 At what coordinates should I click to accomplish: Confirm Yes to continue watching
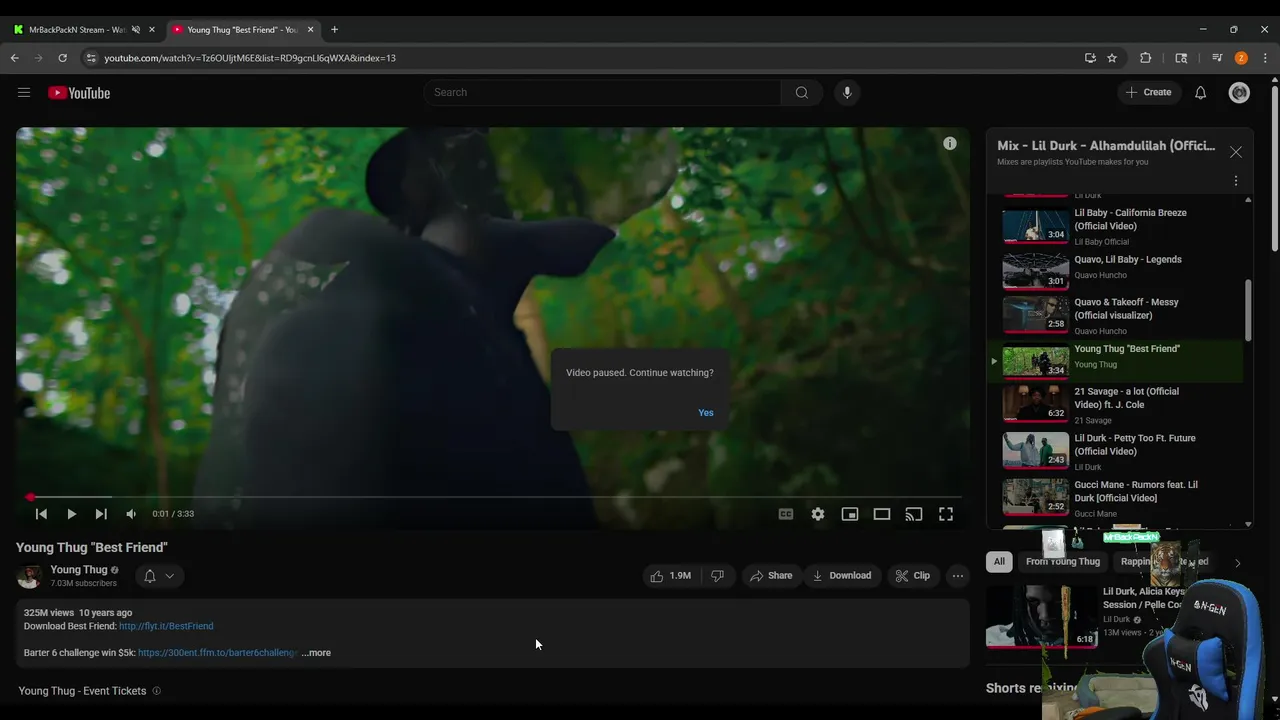click(x=706, y=413)
